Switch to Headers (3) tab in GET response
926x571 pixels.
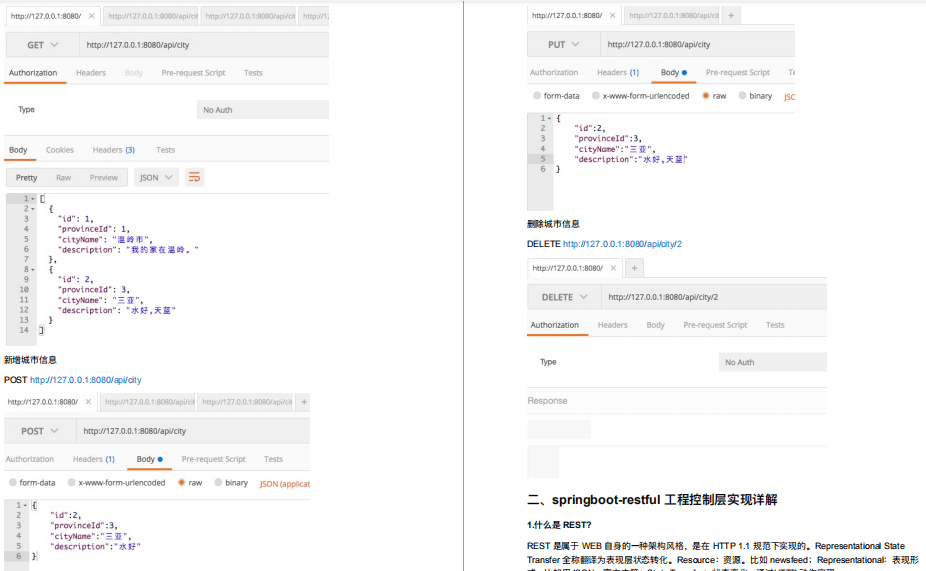click(x=113, y=150)
